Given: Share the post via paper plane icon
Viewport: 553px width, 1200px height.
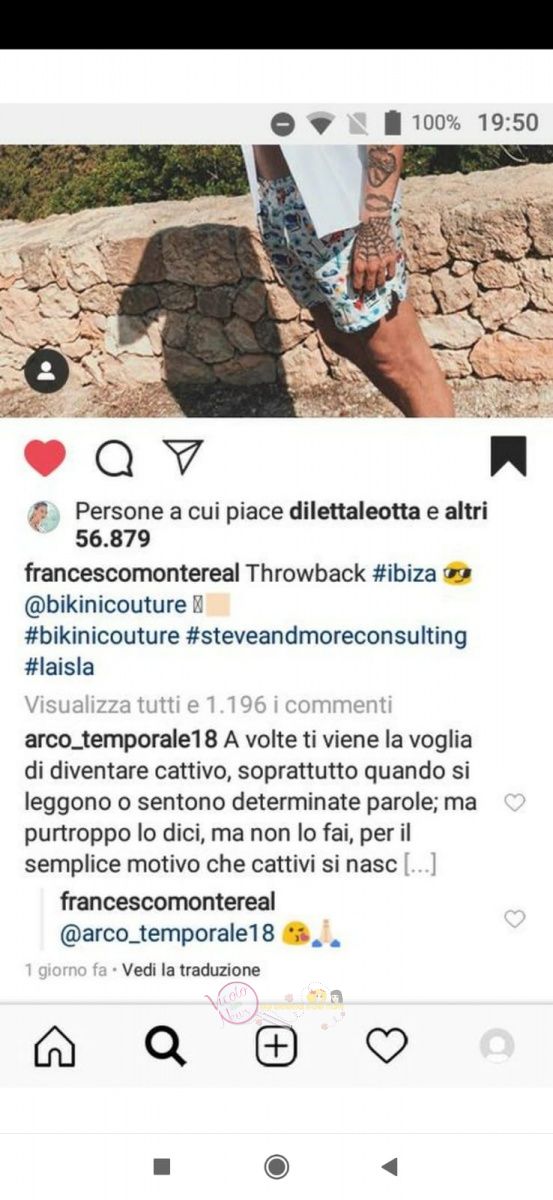Looking at the screenshot, I should click(183, 457).
